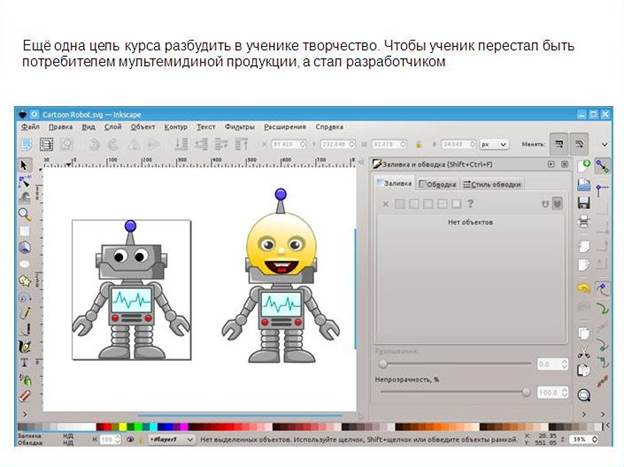Toggle snap nodes and handles button
Screen dimensions: 624x467
(x=602, y=288)
